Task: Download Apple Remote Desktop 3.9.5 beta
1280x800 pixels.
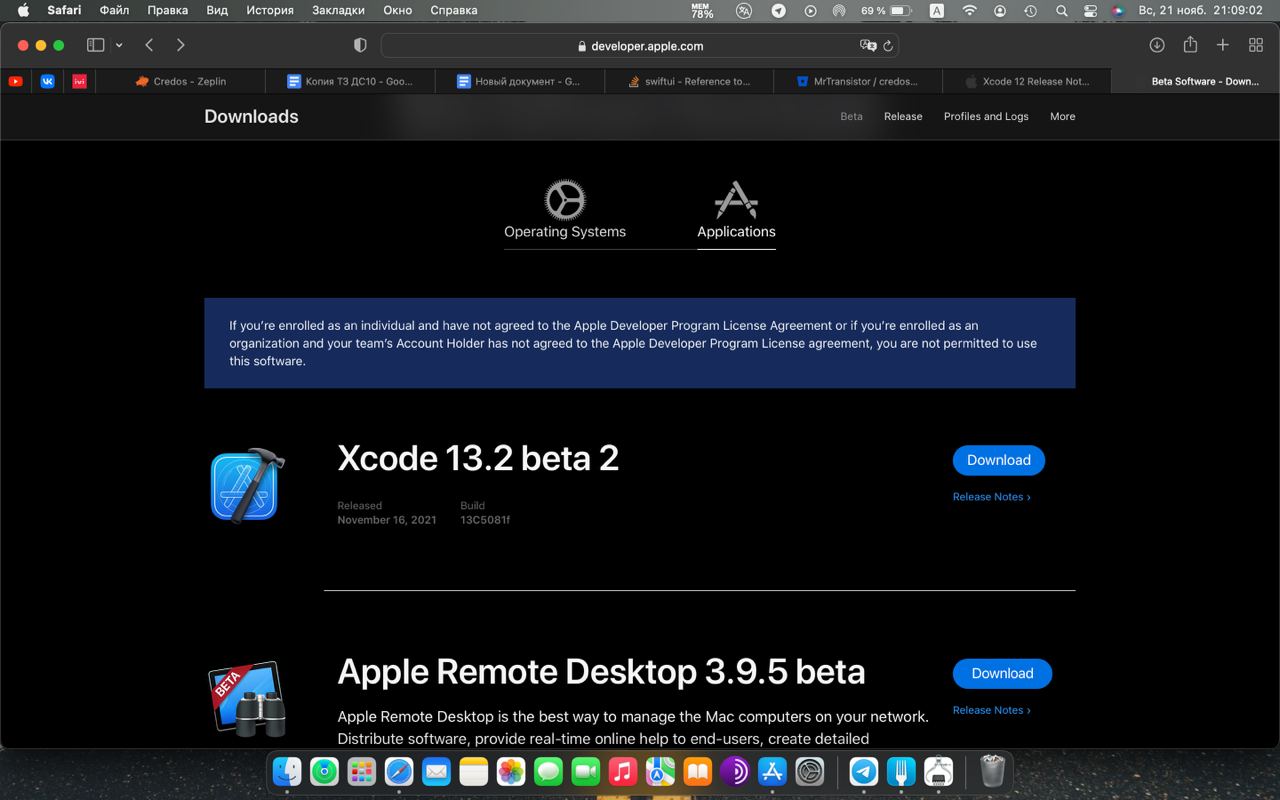Action: click(x=1002, y=673)
